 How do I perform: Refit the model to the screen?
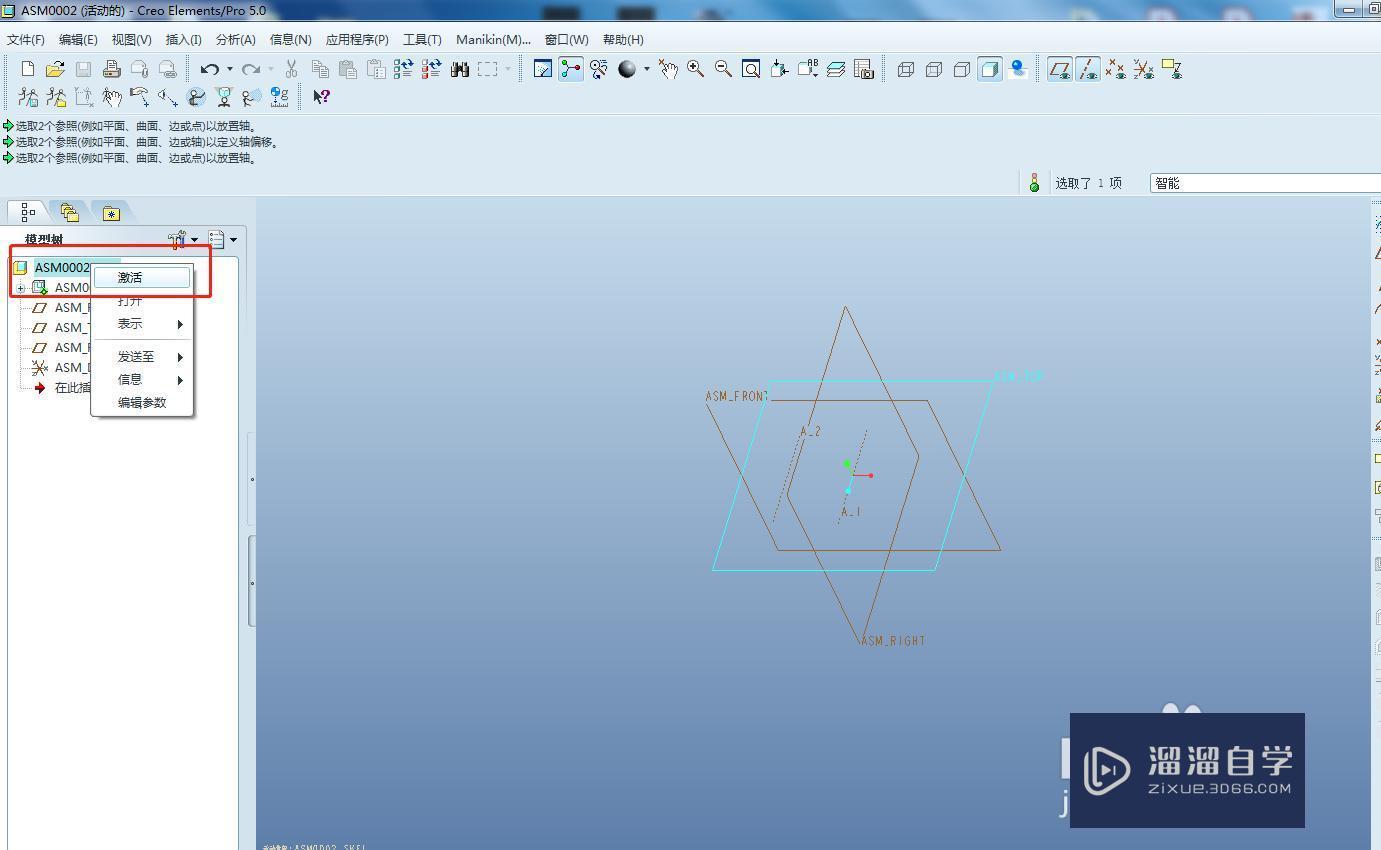(x=751, y=69)
